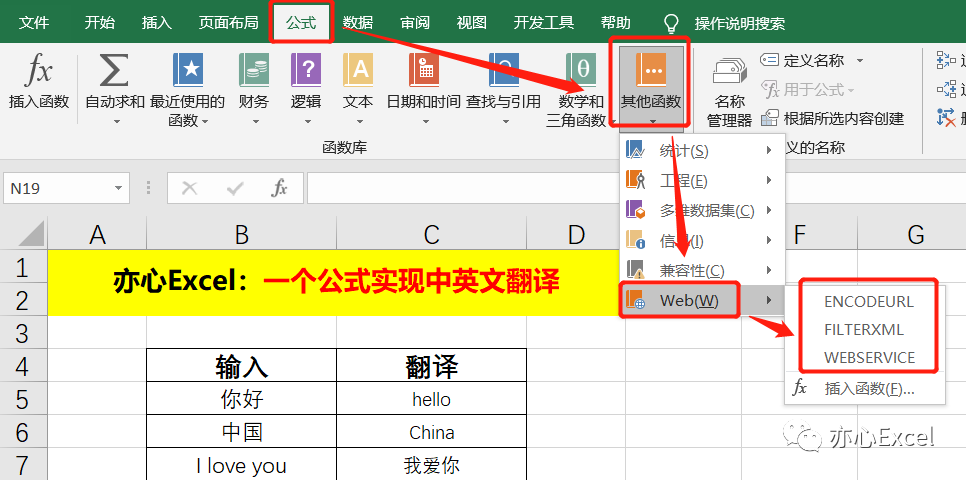Screen dimensions: 966x480
Task: Open the Compatibility (兼容性) submenu
Action: point(702,270)
